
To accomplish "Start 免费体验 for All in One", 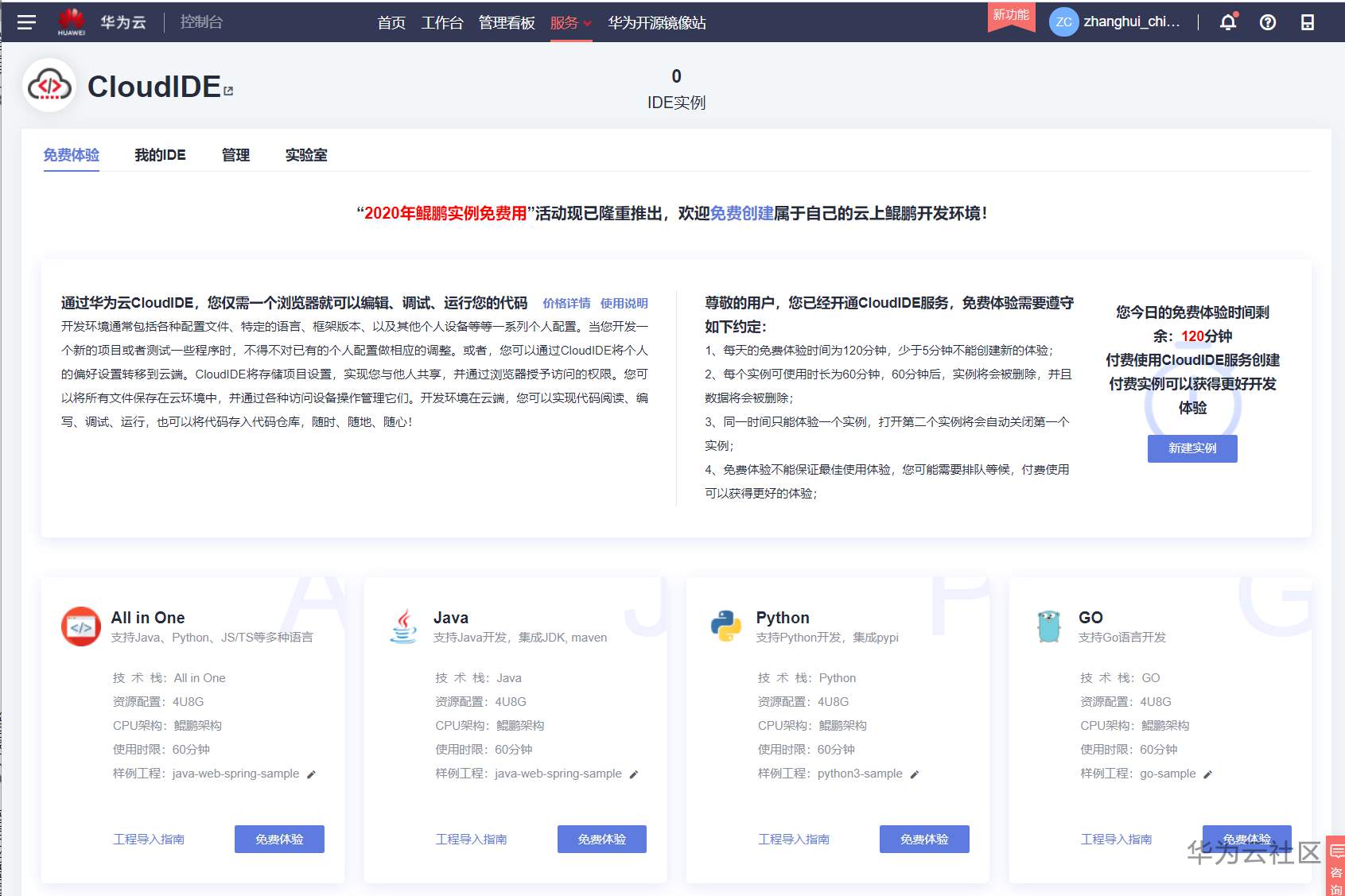I will (x=279, y=839).
